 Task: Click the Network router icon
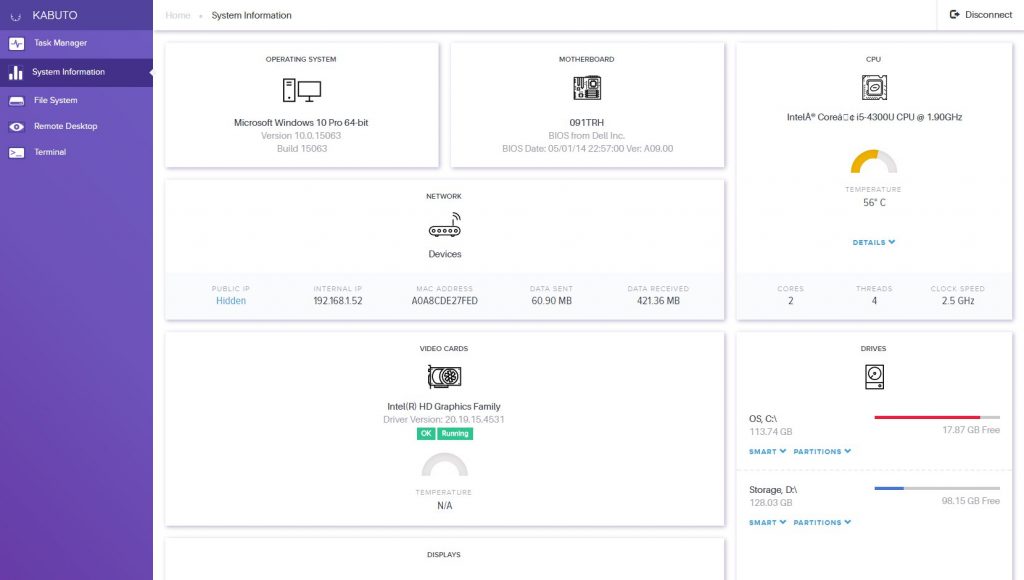(445, 225)
